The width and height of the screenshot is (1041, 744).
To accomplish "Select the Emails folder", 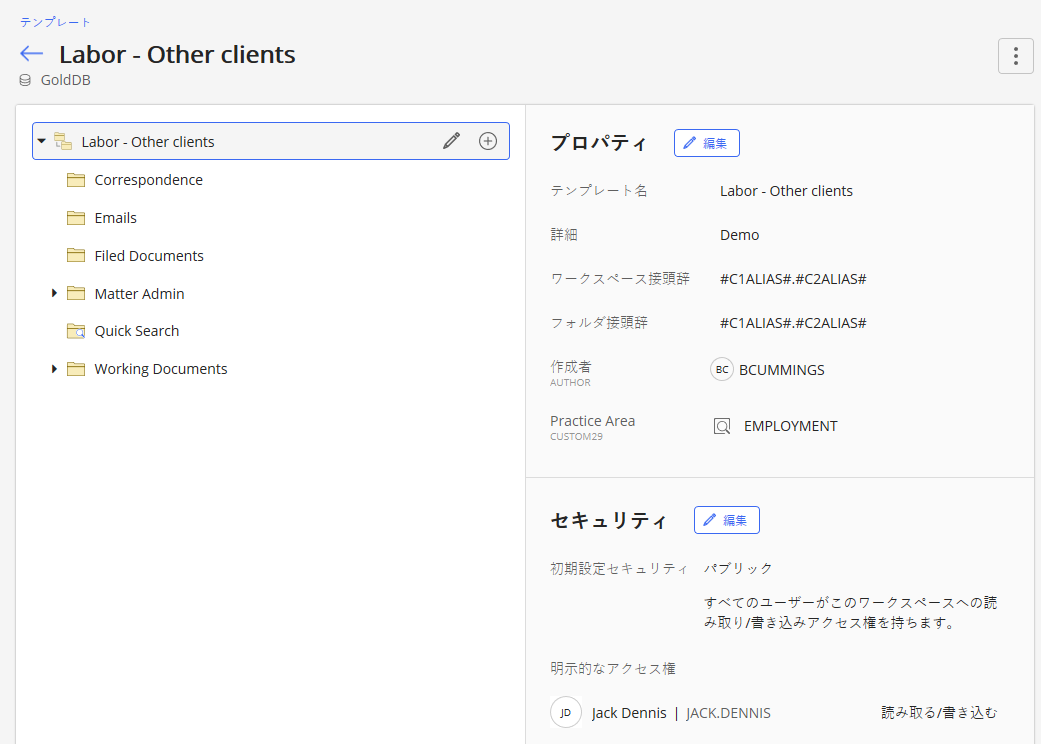I will (115, 218).
